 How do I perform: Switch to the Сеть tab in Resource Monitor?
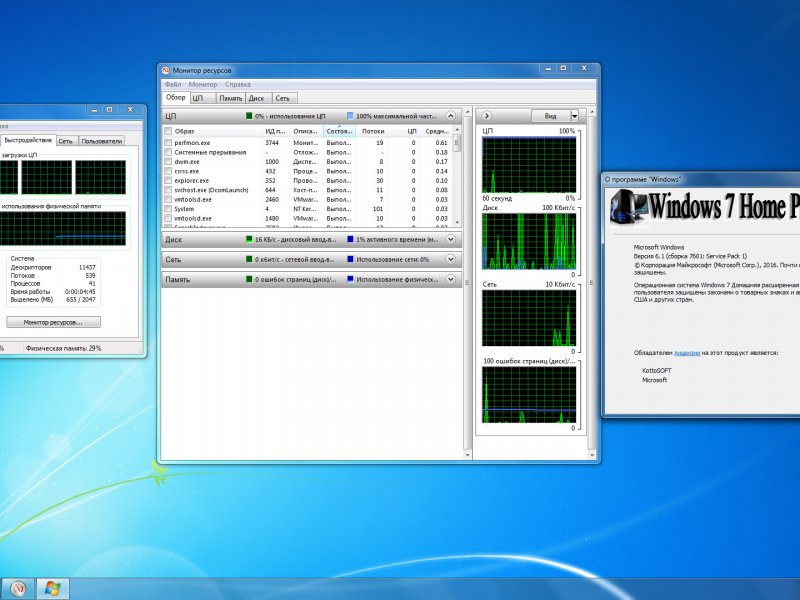click(283, 98)
